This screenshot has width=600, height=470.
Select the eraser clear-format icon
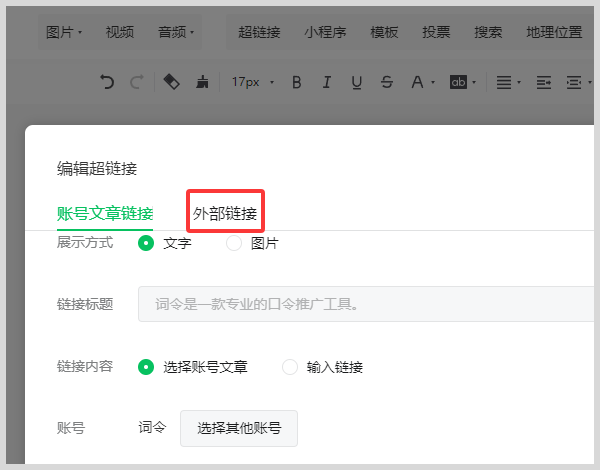click(x=171, y=82)
